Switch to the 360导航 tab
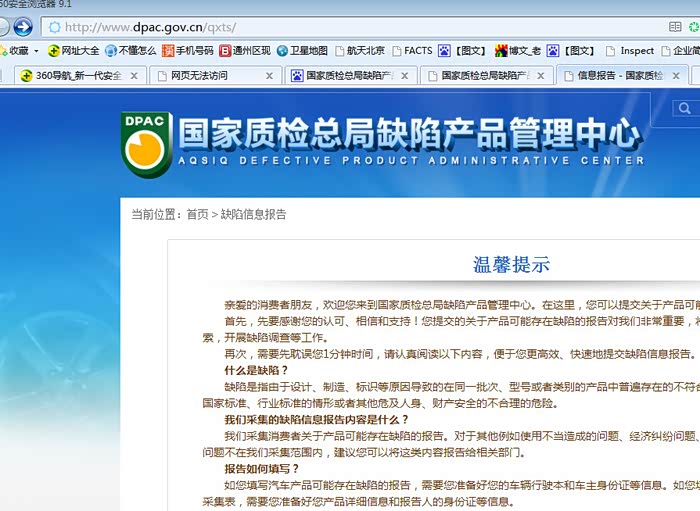This screenshot has width=700, height=511. click(x=72, y=76)
